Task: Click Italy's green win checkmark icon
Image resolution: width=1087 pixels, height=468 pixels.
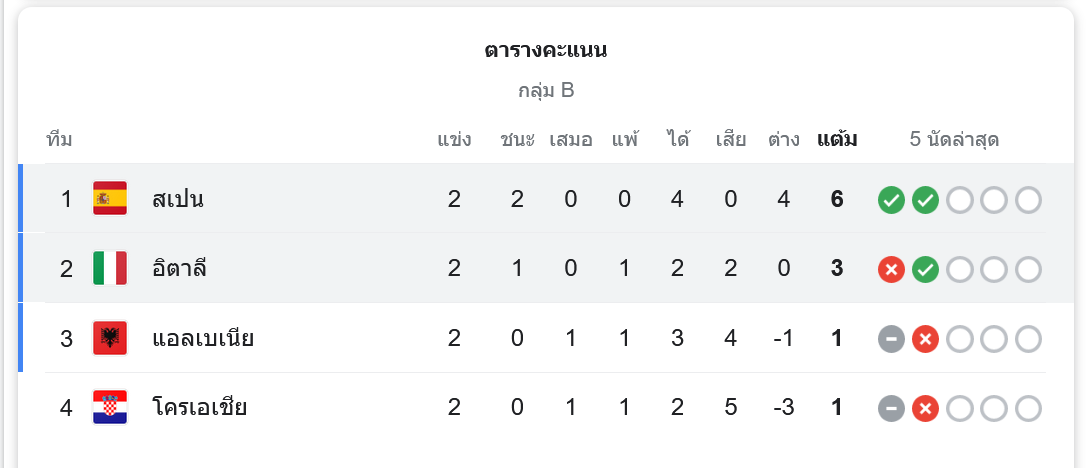Action: [x=926, y=269]
